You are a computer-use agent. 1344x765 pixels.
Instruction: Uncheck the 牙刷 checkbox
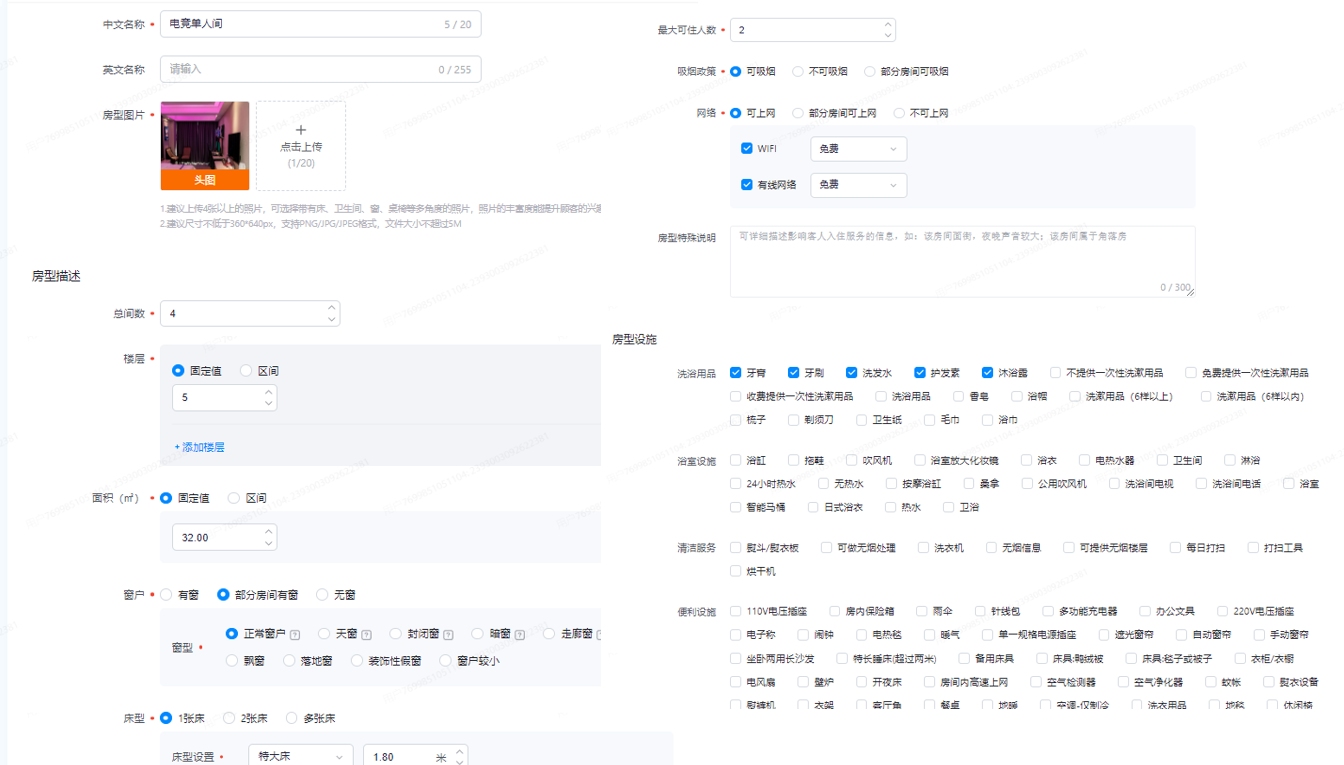pyautogui.click(x=794, y=373)
